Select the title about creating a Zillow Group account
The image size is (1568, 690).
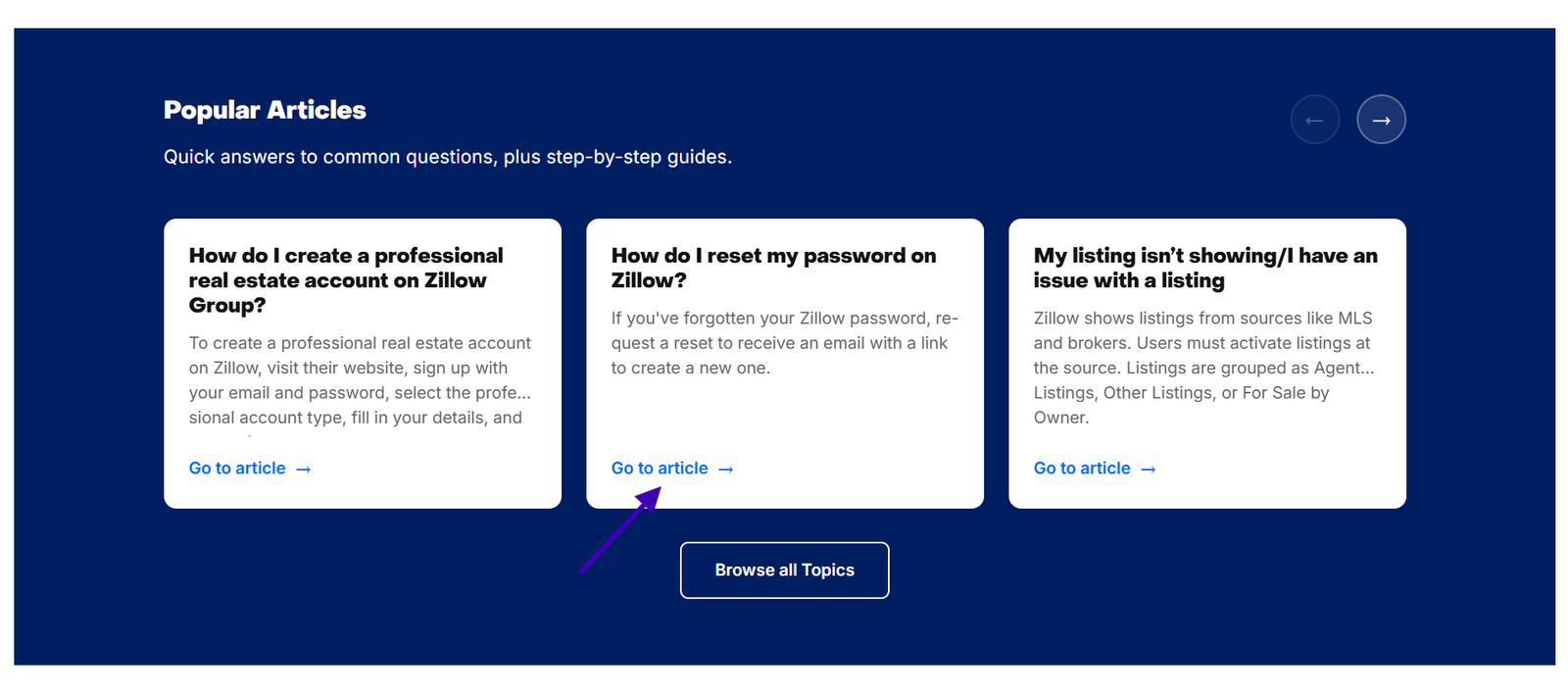click(346, 280)
